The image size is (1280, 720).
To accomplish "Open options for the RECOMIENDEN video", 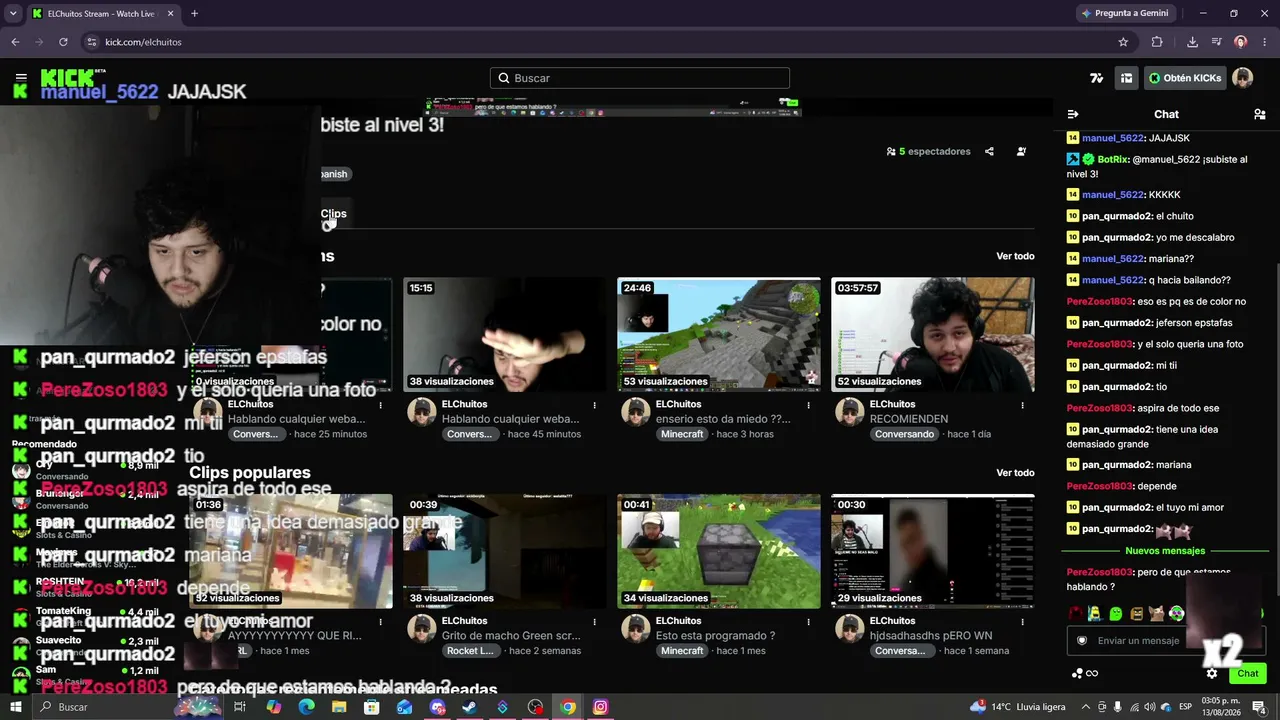I will [x=1022, y=405].
